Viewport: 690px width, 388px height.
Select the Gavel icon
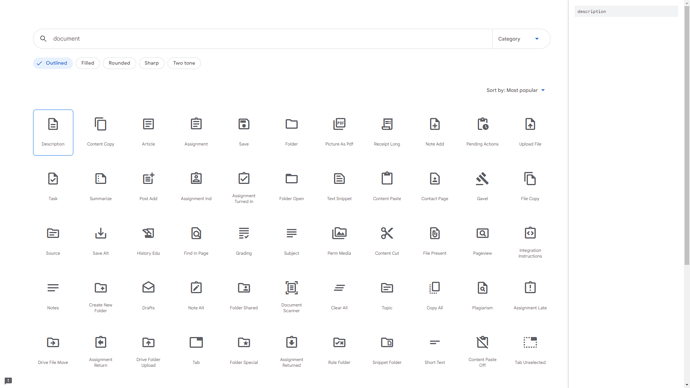click(x=482, y=179)
